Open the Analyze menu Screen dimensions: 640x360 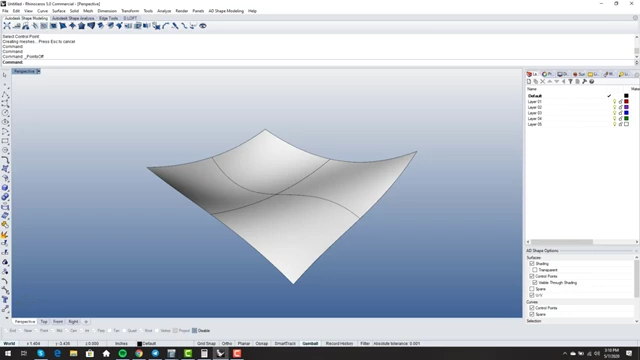point(164,11)
